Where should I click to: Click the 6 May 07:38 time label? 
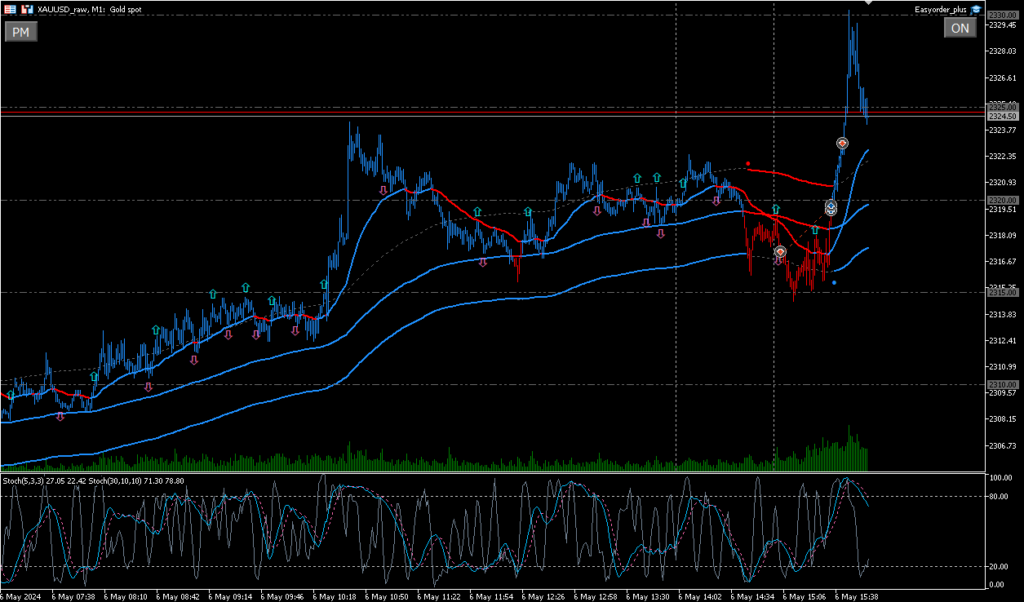[x=73, y=597]
